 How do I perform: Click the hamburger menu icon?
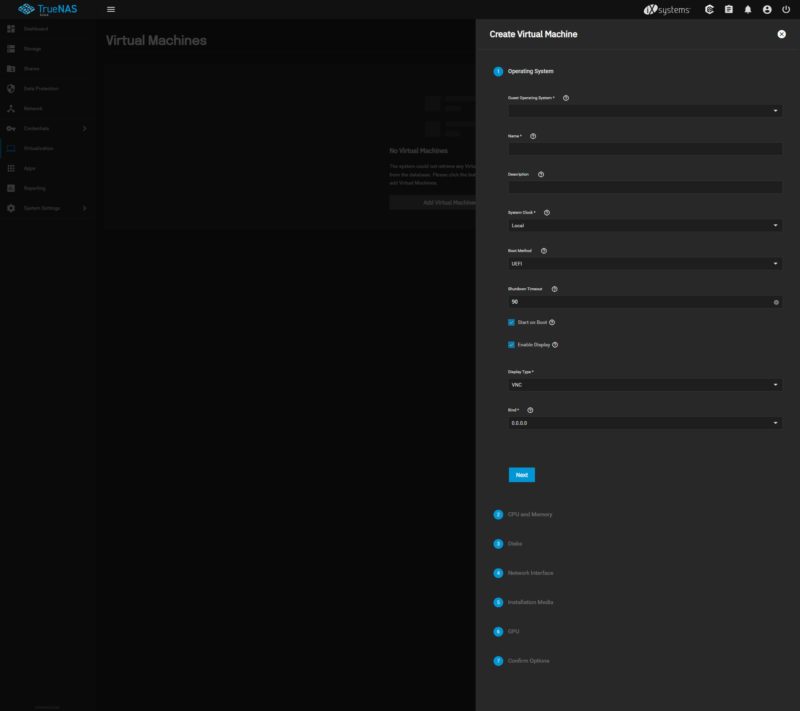coord(111,9)
